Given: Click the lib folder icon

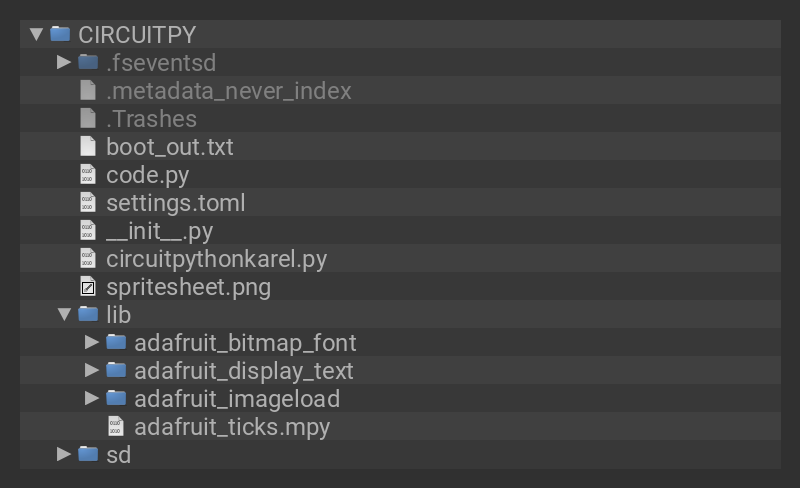Looking at the screenshot, I should 88,315.
